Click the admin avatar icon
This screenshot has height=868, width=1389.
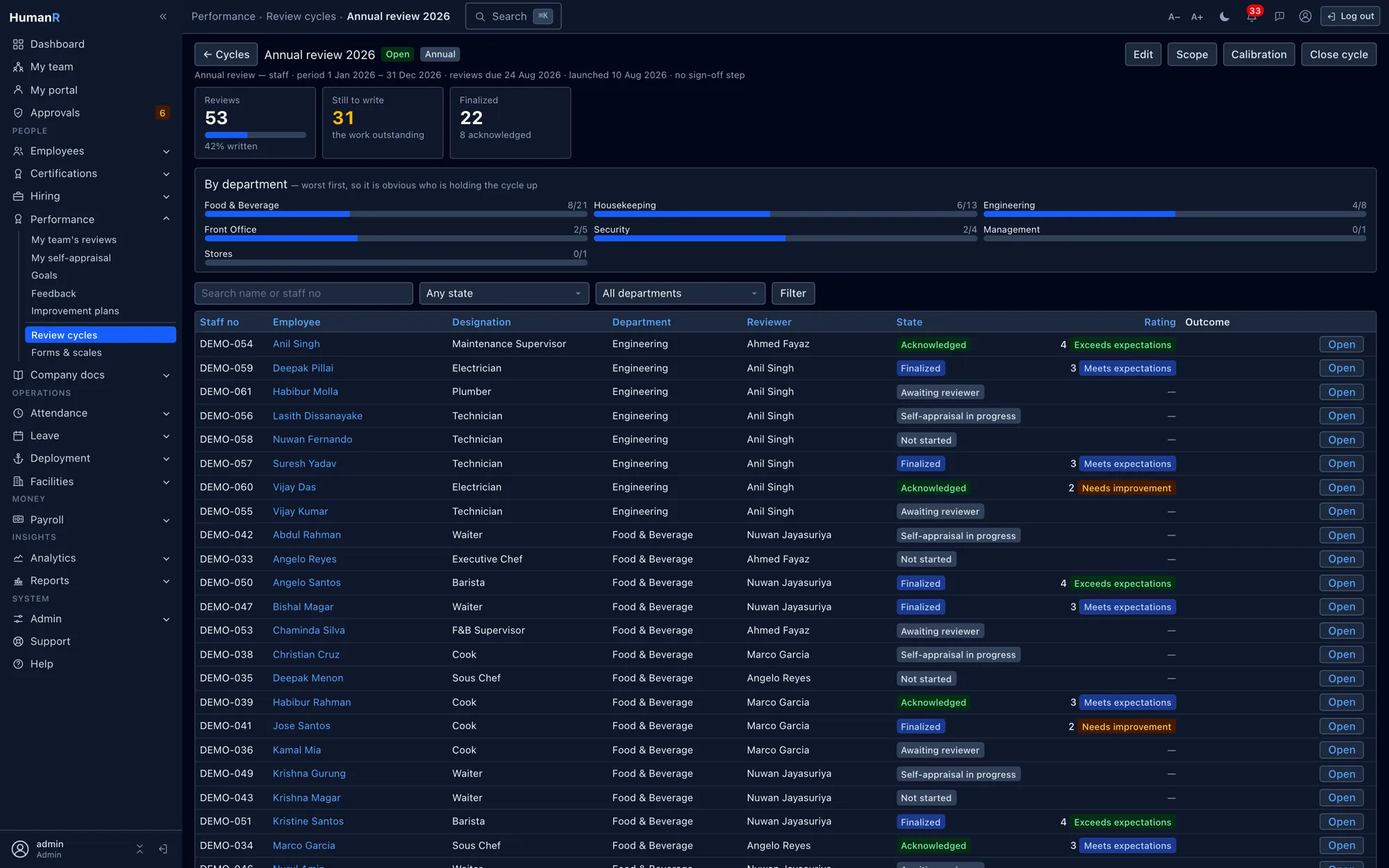pyautogui.click(x=21, y=849)
